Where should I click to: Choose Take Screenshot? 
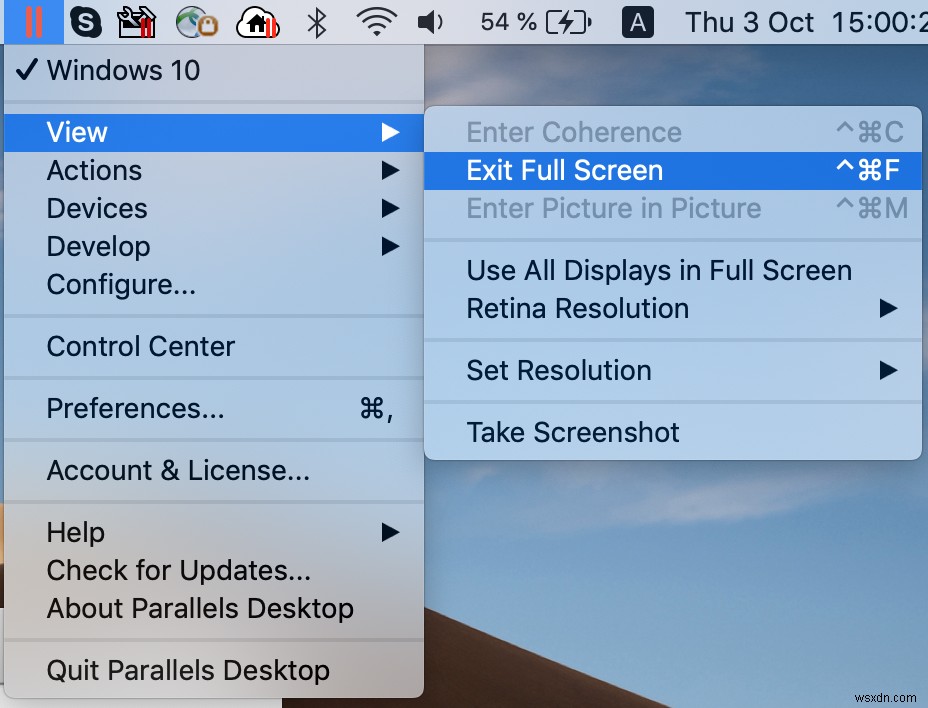tap(573, 433)
